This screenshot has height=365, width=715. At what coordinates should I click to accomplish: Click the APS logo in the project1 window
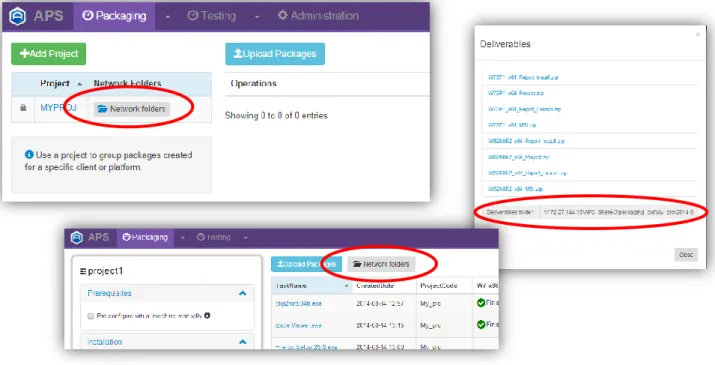point(77,238)
